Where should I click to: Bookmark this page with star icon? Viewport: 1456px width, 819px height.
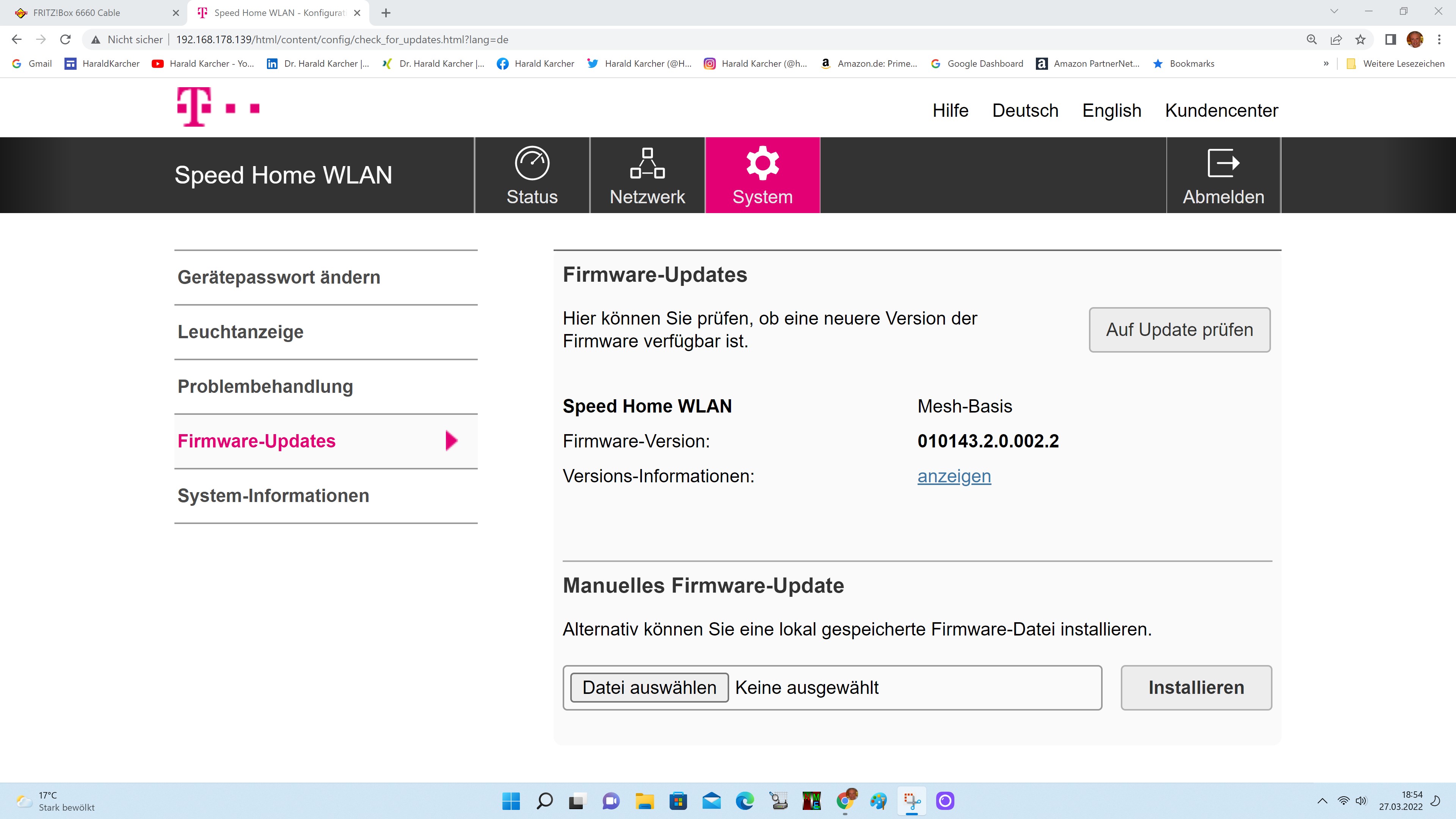(x=1360, y=39)
